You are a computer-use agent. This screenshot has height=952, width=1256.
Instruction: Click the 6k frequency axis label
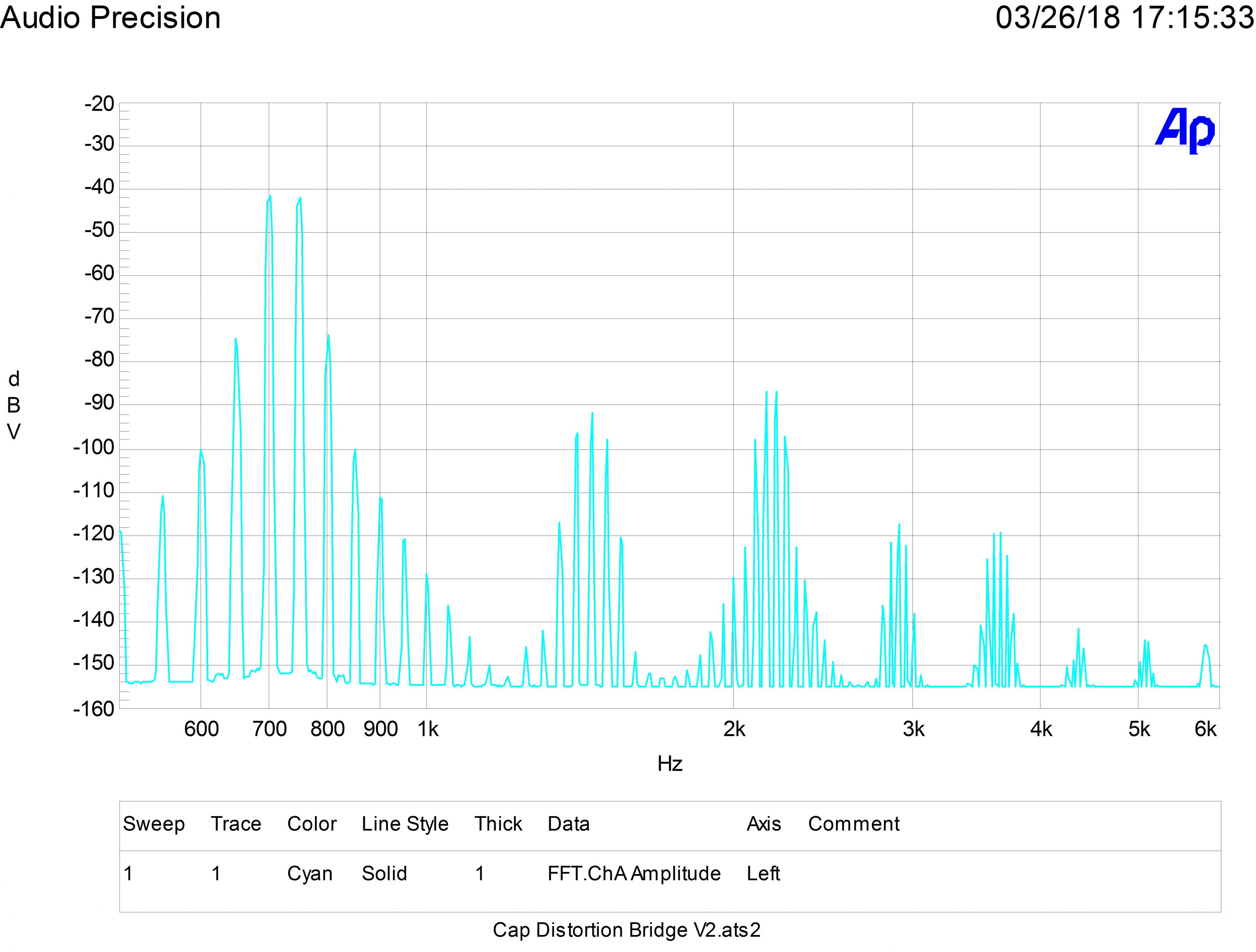click(x=1205, y=729)
